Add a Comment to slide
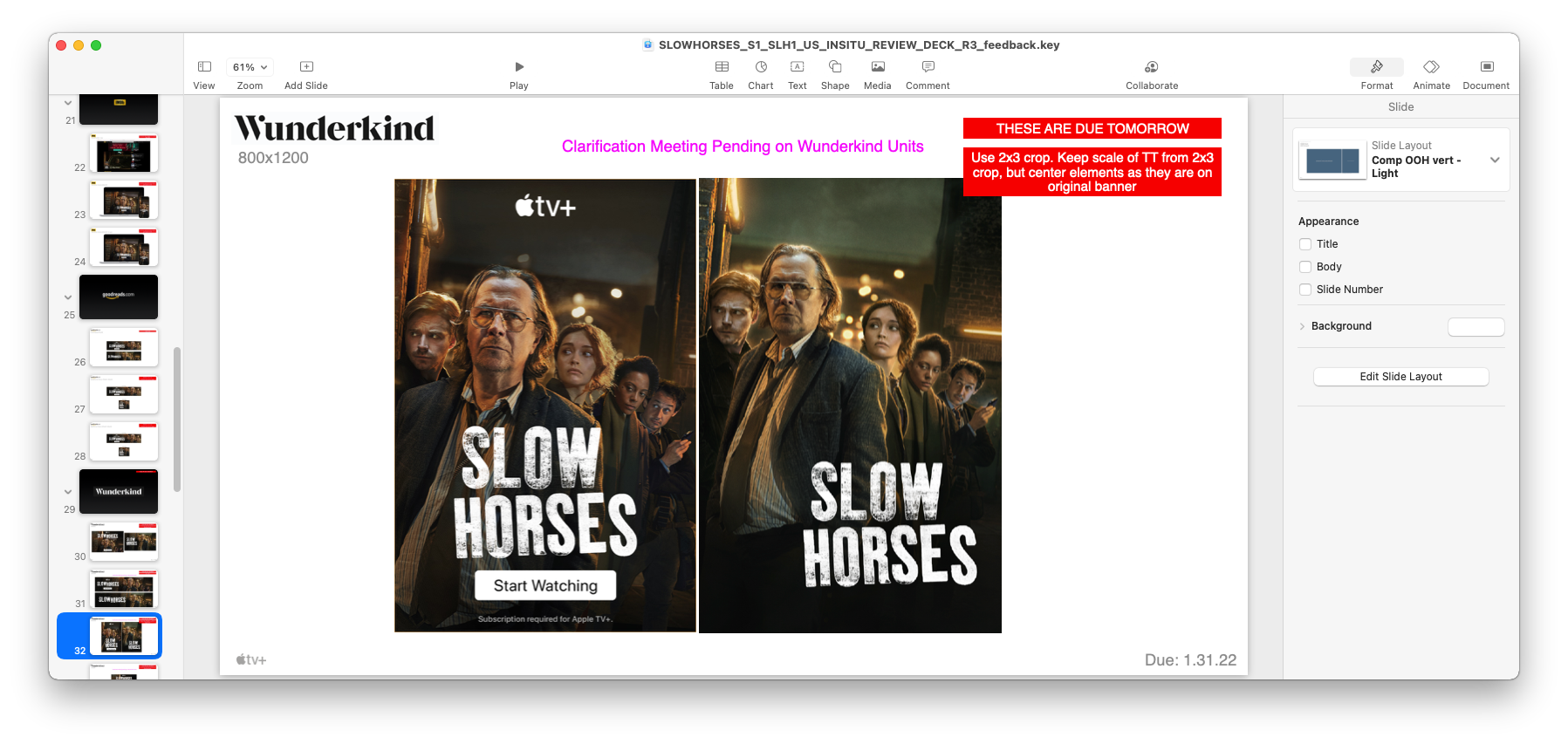The height and width of the screenshot is (744, 1568). [928, 67]
